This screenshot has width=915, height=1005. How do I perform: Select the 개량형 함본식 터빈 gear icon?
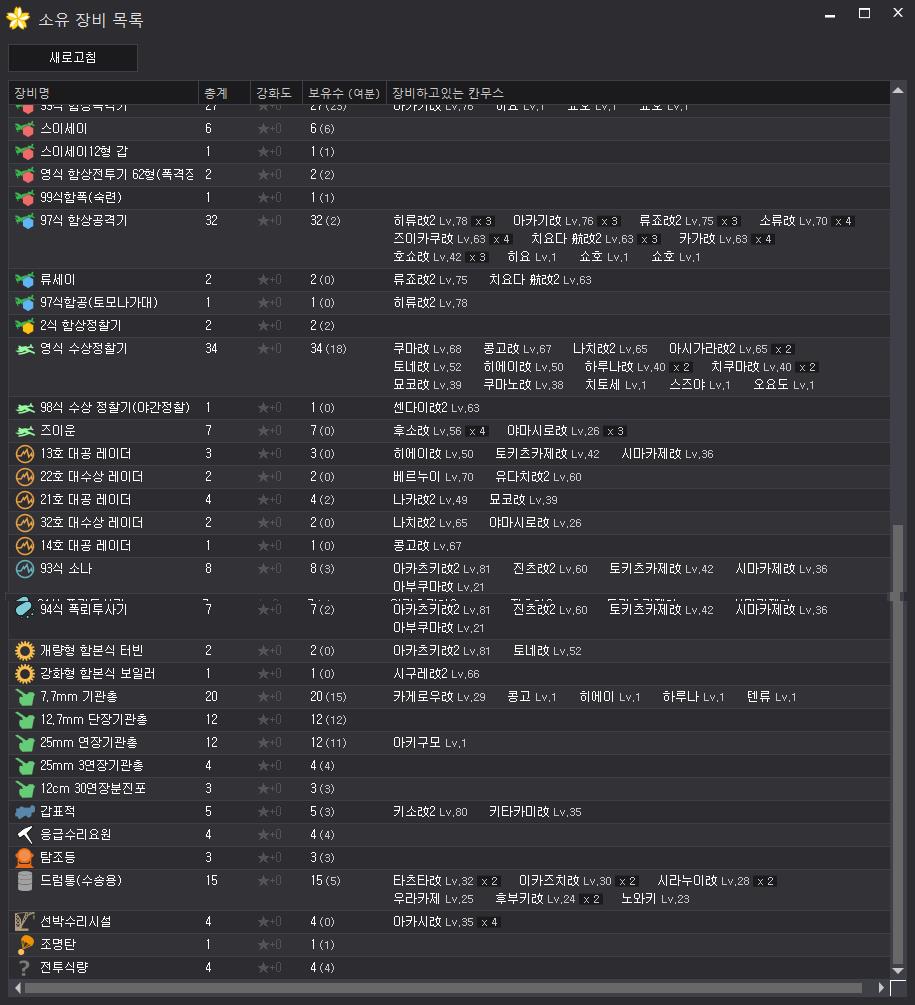coord(25,651)
